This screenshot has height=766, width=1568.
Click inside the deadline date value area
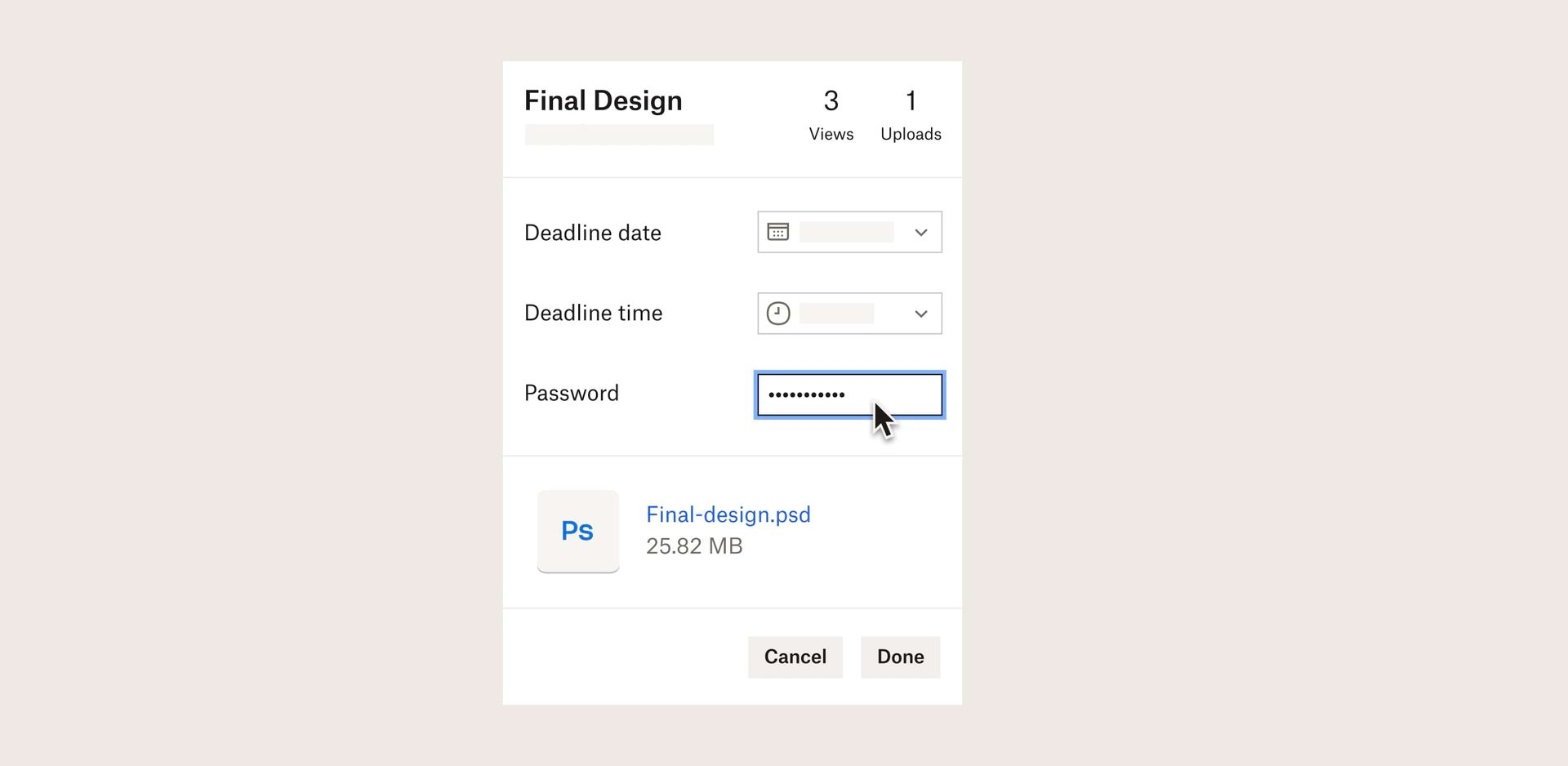click(848, 232)
